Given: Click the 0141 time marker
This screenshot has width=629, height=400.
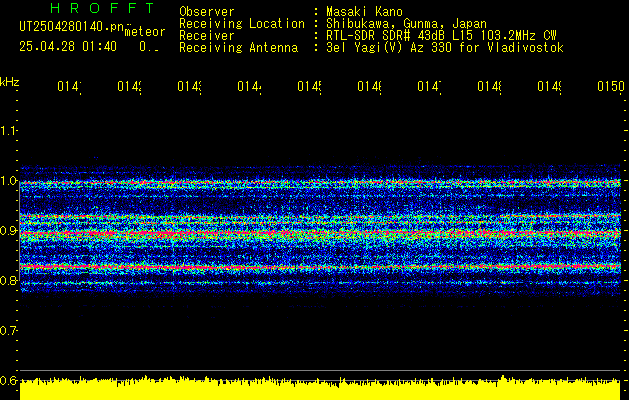Looking at the screenshot, I should (69, 86).
